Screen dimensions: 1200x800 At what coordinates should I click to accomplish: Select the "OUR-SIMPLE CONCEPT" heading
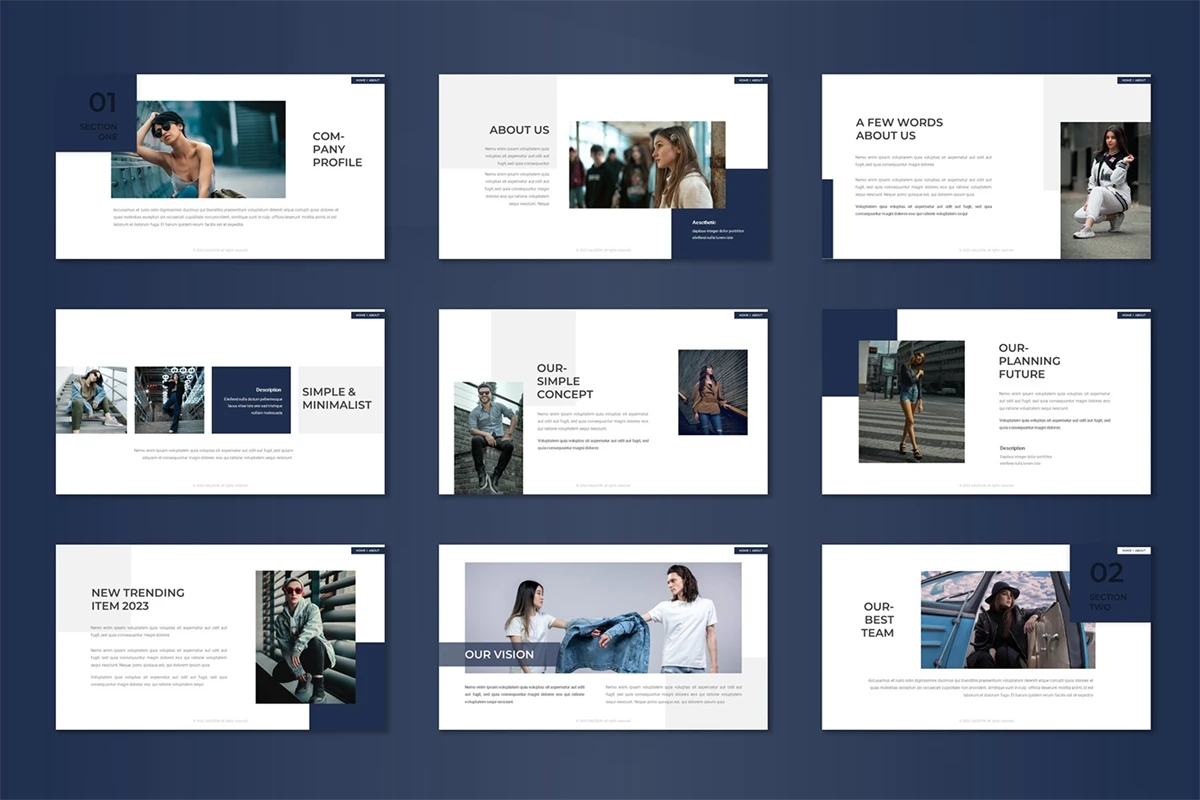click(x=565, y=381)
